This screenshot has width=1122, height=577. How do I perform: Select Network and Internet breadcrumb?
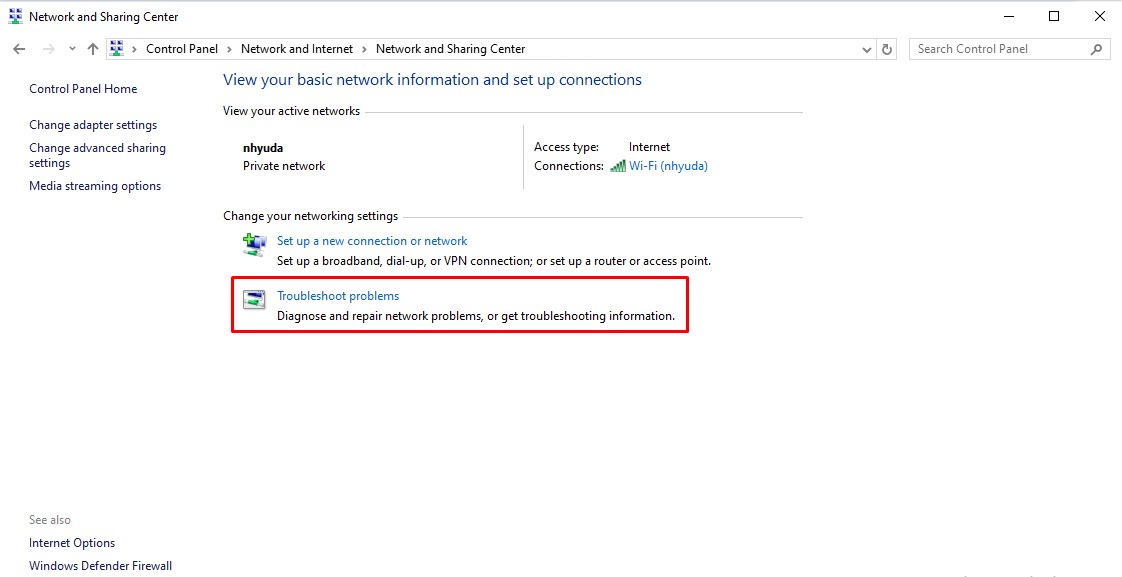pos(297,49)
